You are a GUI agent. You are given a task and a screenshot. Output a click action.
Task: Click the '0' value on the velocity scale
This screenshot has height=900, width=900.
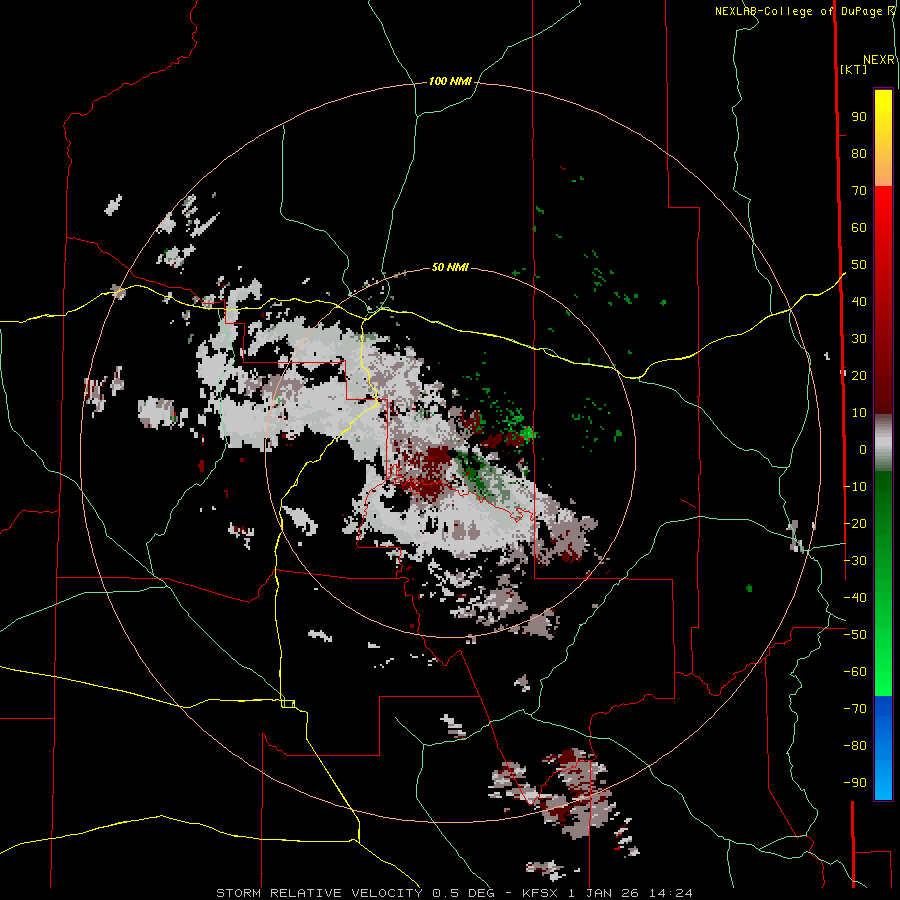863,449
